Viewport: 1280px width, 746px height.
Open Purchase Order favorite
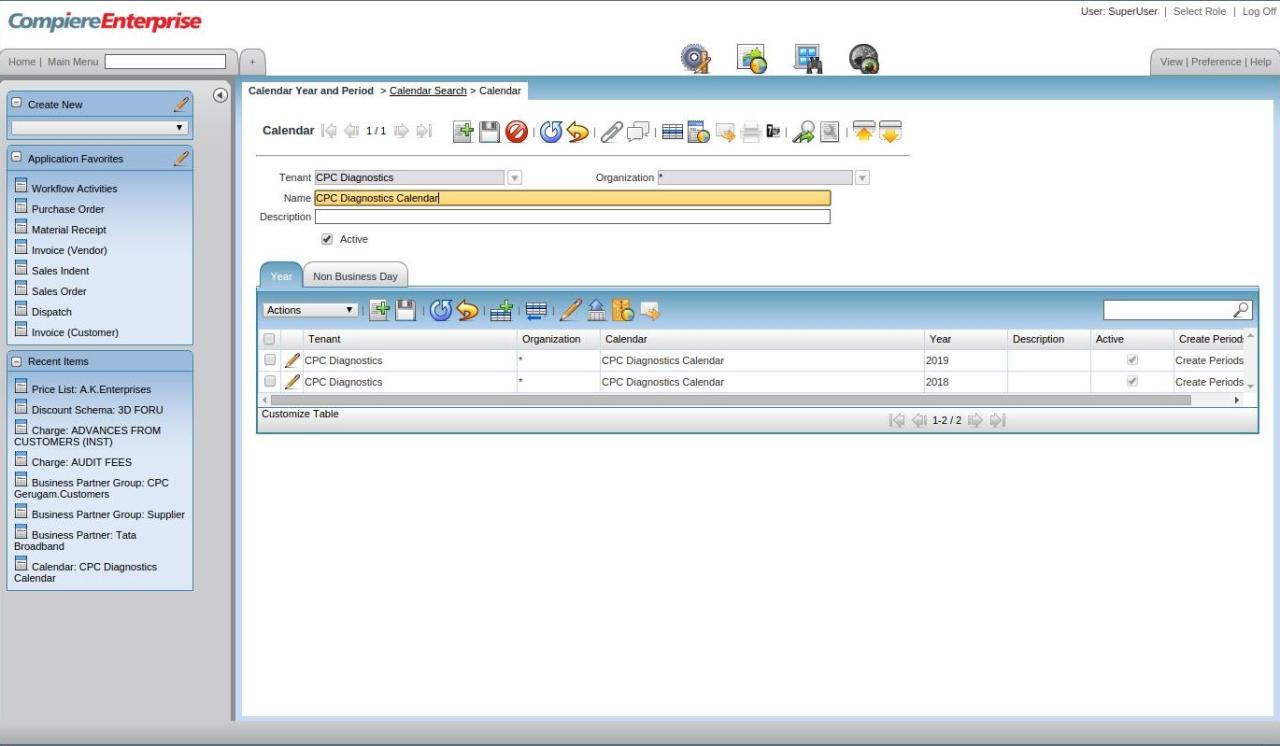pyautogui.click(x=68, y=209)
